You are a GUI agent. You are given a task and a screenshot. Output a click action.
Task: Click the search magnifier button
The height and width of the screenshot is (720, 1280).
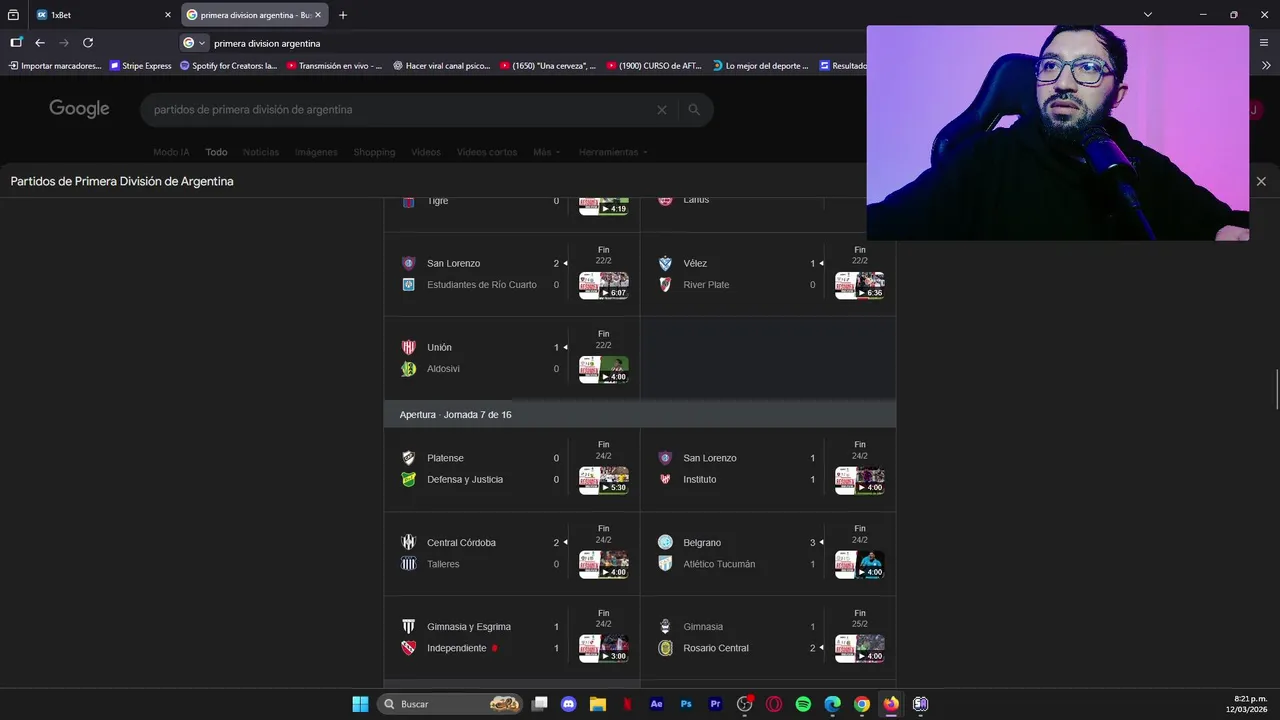[694, 110]
